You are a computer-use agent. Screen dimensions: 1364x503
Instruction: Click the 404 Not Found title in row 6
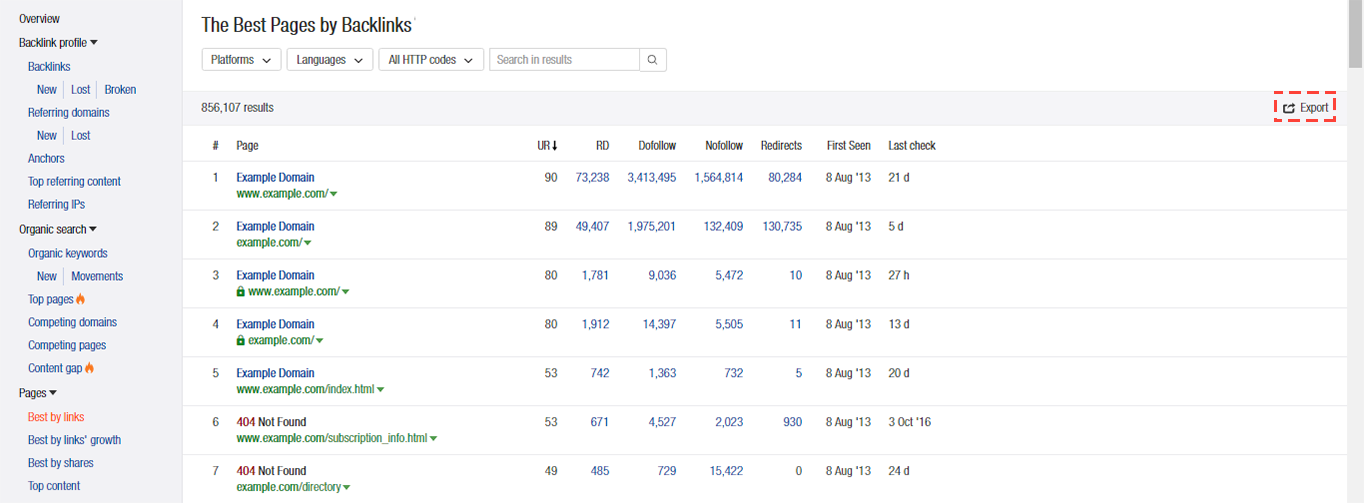[x=271, y=422]
